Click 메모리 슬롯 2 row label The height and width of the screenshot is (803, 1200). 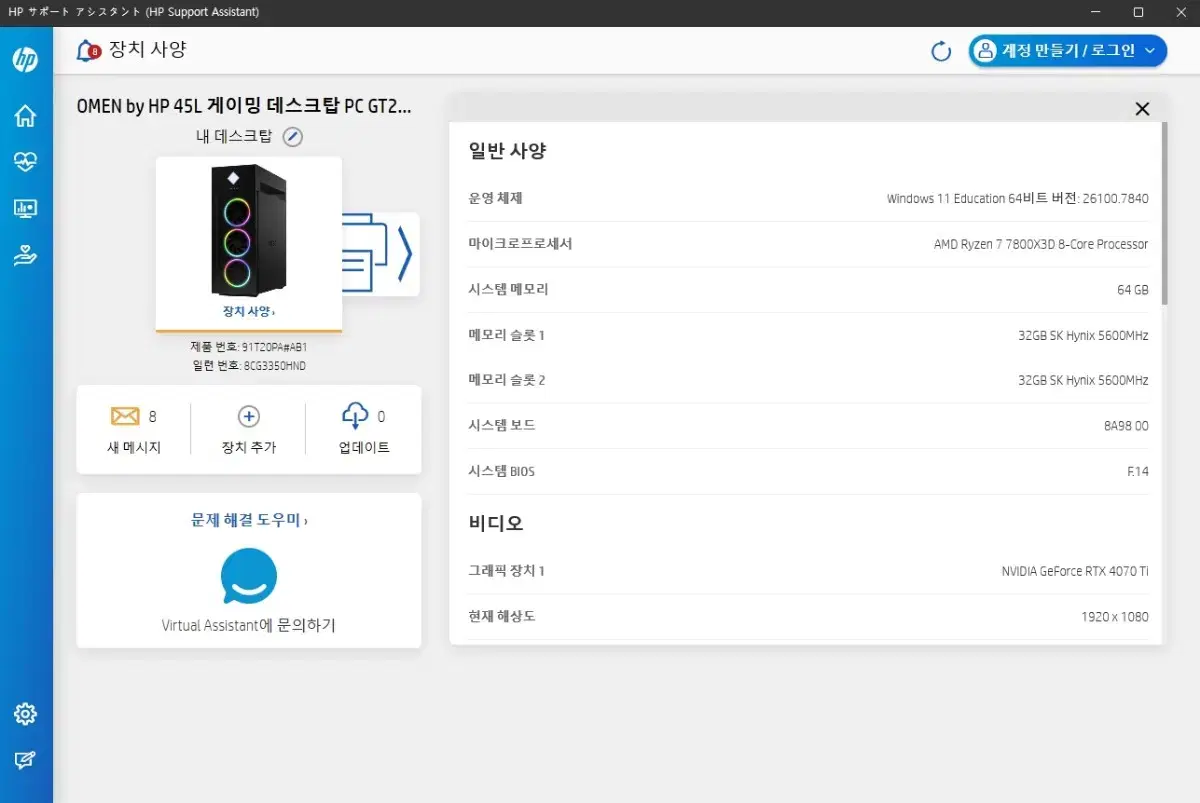(x=507, y=380)
